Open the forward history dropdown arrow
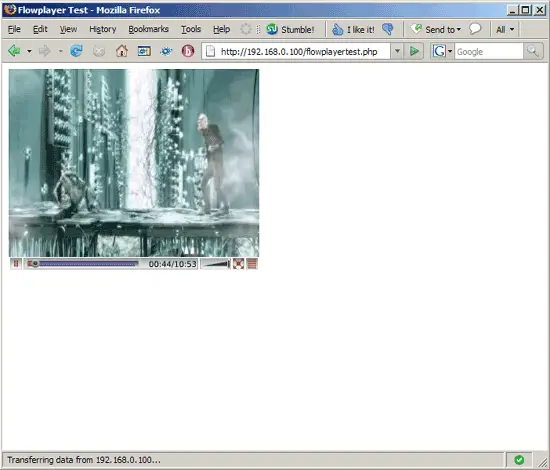The image size is (550, 470). (x=60, y=52)
